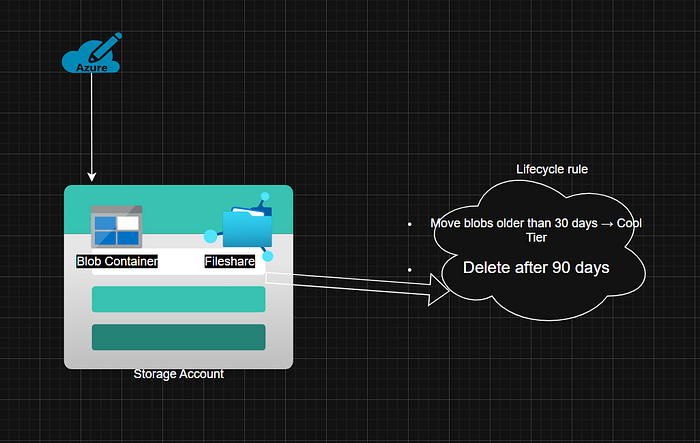Select the Lifecycle rule title text
This screenshot has width=700, height=443.
click(551, 169)
